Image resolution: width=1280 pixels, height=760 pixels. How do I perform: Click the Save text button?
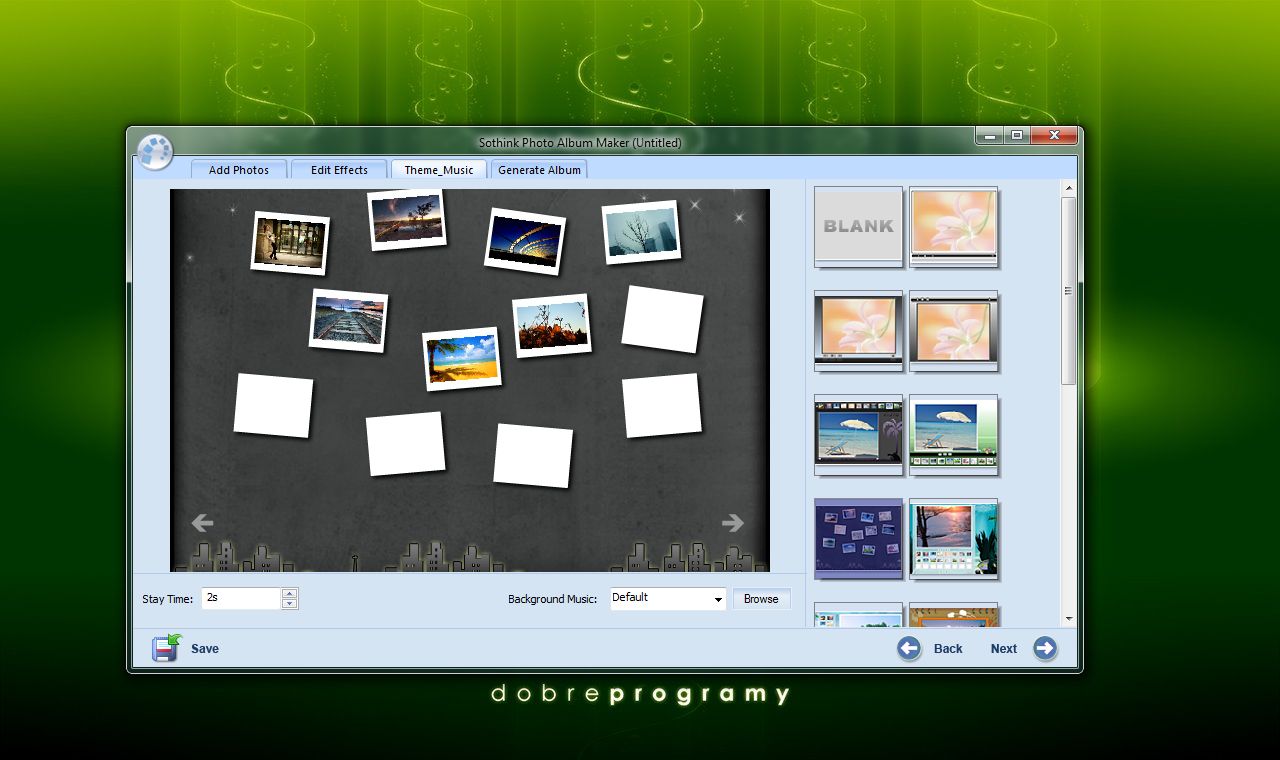pos(205,649)
